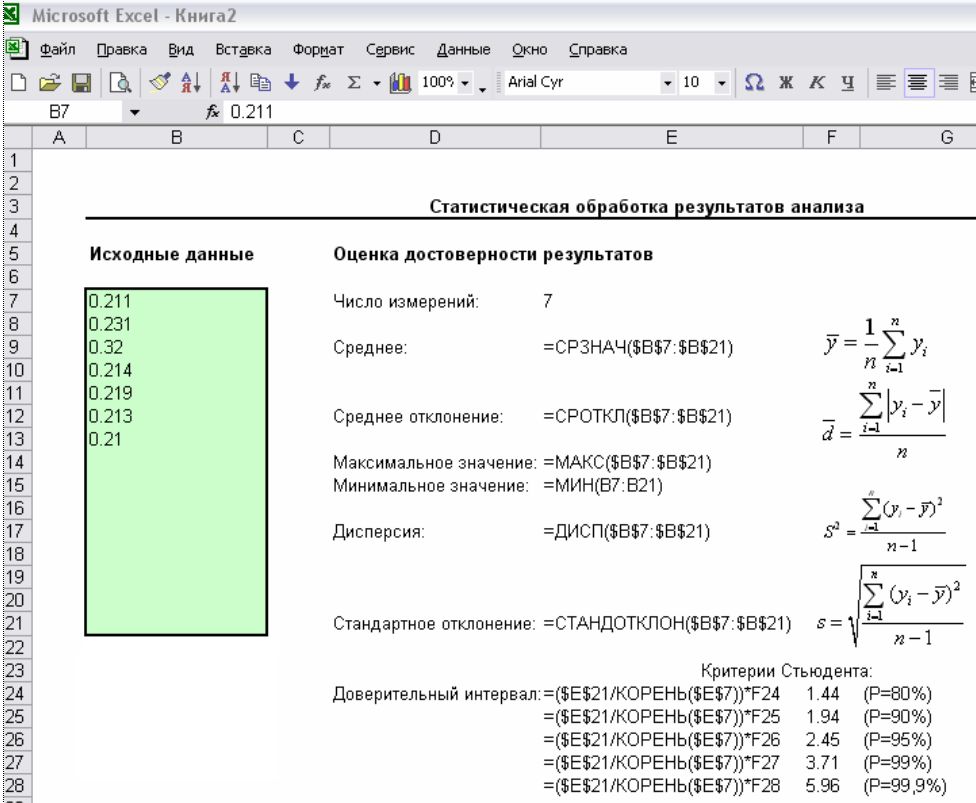Select Student criterion value 1.44
976x803 pixels.
tap(832, 694)
